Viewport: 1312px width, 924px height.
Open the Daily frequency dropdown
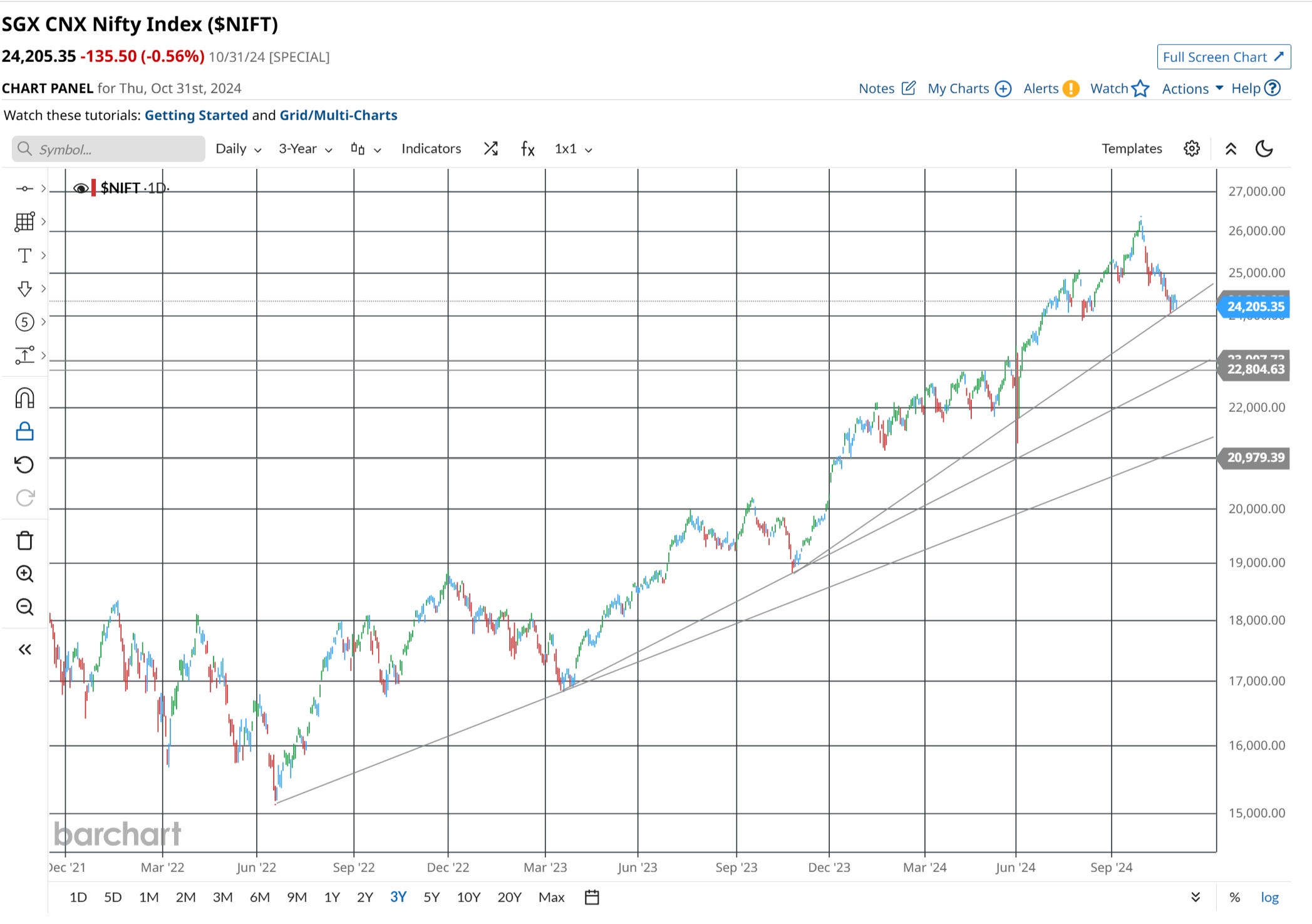pos(238,149)
